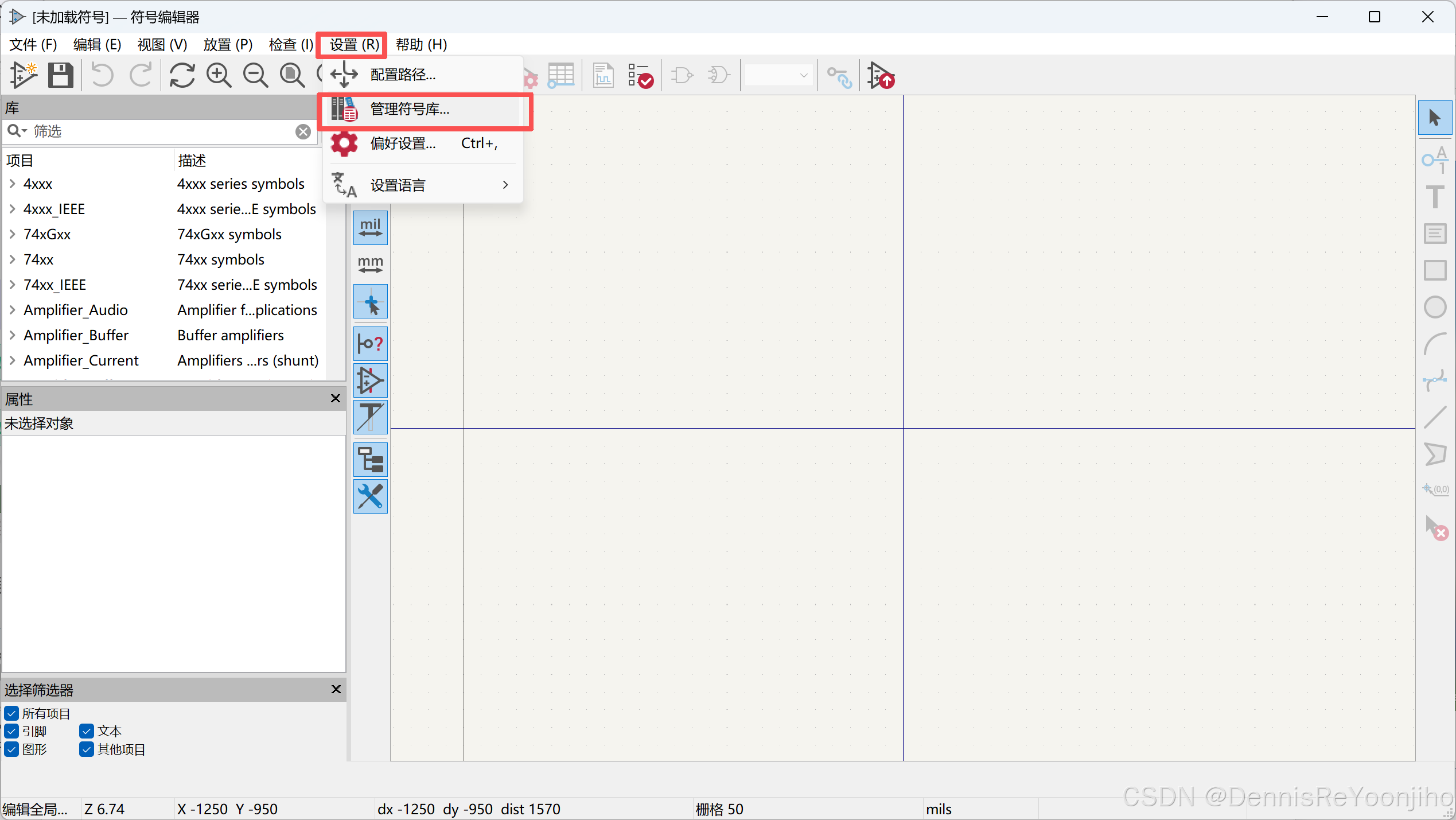This screenshot has height=820, width=1456.
Task: Add symbol to schematic icon
Action: (881, 75)
